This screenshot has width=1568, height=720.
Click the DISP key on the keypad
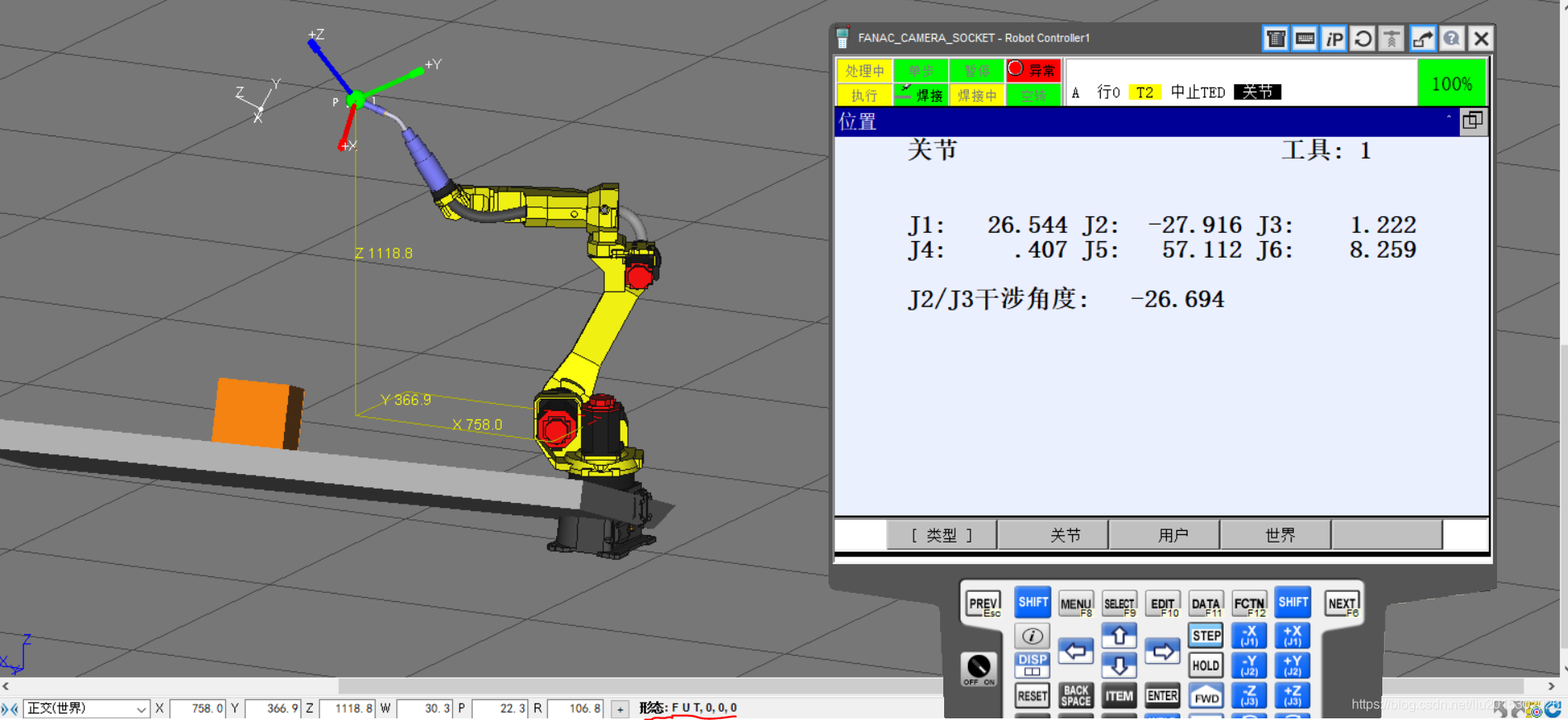click(1032, 665)
